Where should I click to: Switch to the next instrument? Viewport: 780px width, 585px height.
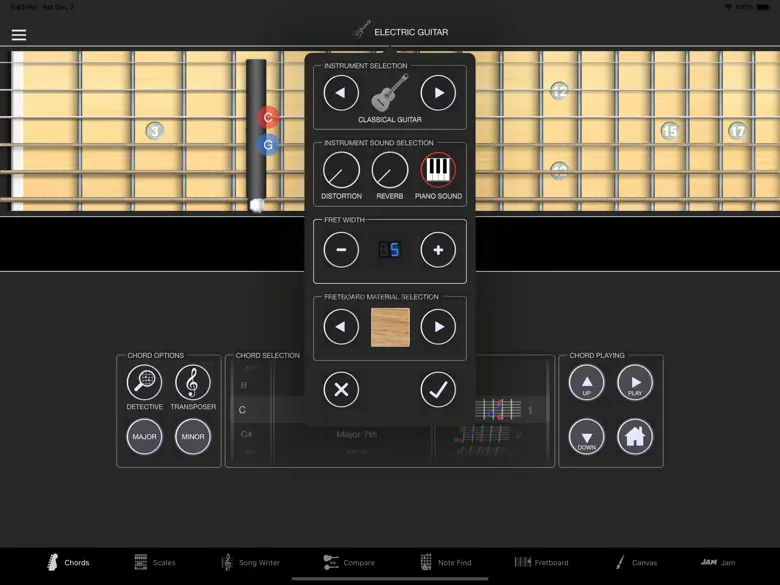point(438,93)
